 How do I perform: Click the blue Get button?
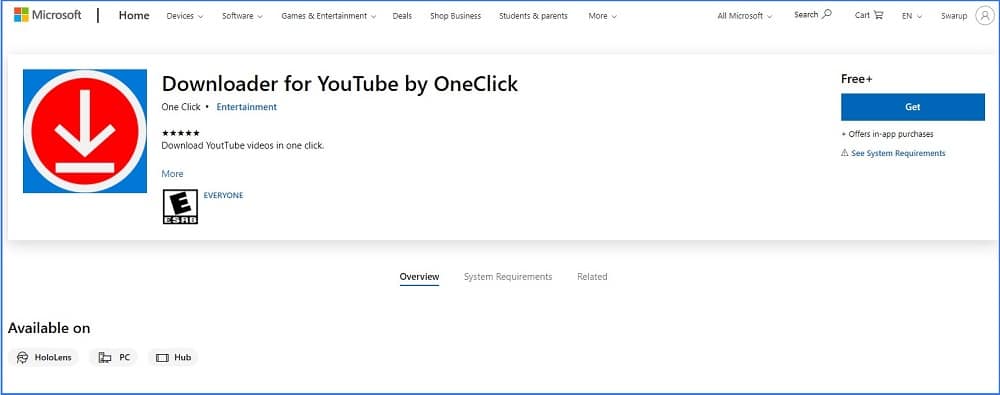[x=913, y=107]
